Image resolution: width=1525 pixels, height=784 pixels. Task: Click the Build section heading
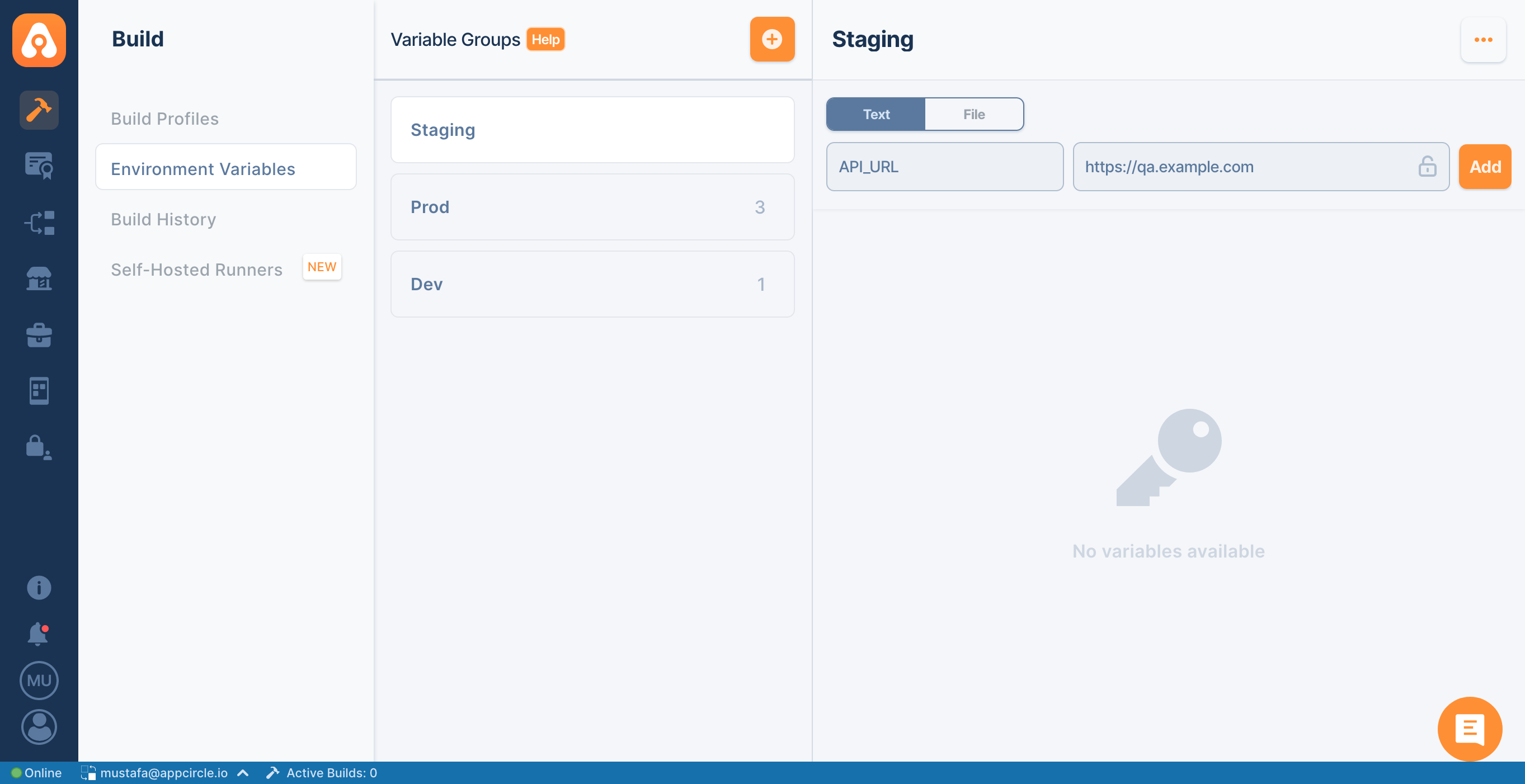tap(138, 39)
